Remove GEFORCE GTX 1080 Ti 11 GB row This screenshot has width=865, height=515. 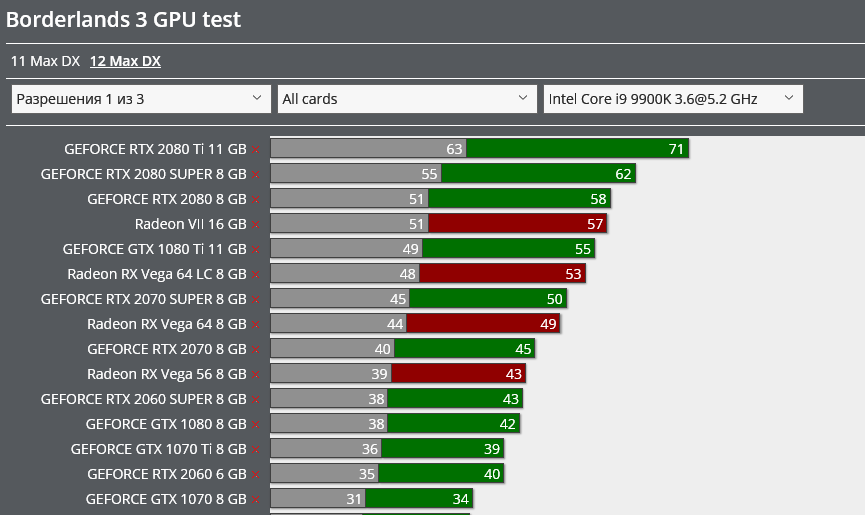[255, 250]
